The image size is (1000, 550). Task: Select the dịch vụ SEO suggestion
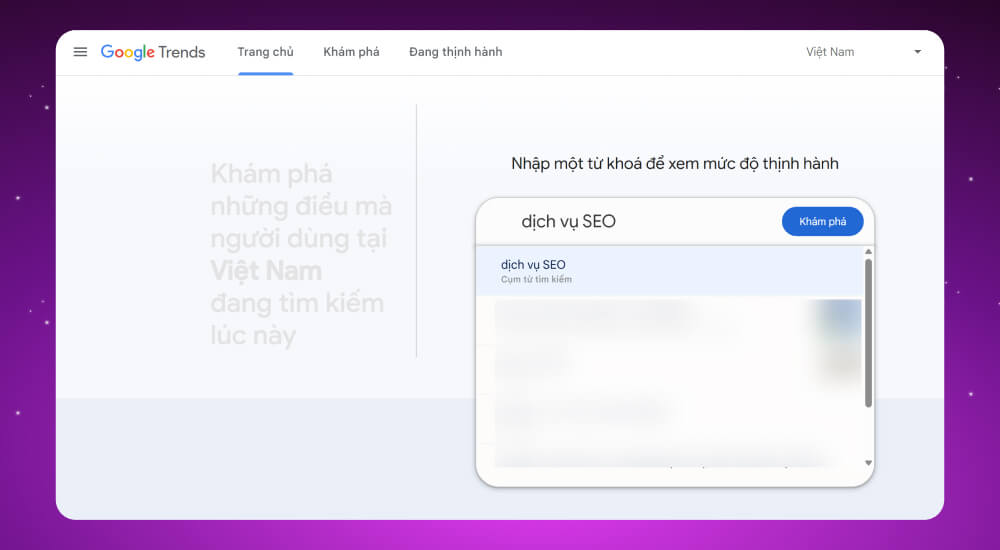[670, 271]
